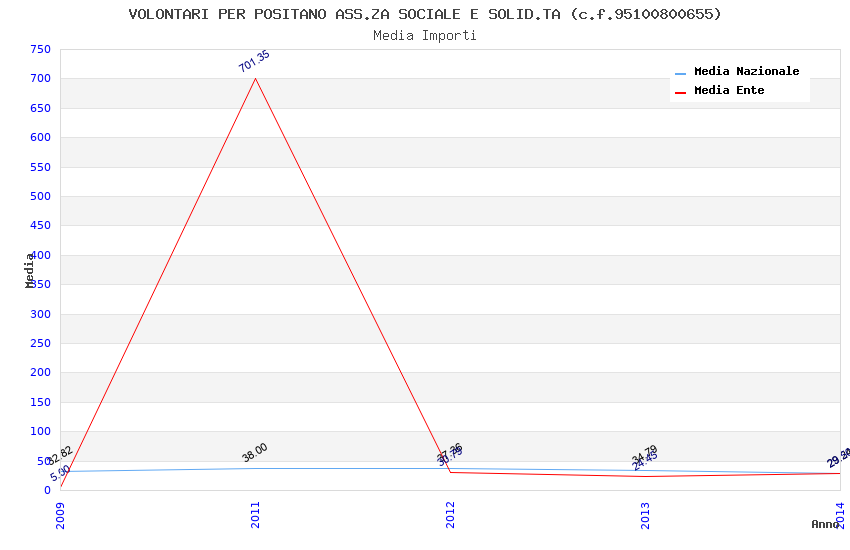
Task: Click the 2009 x-axis label
Action: click(x=60, y=515)
